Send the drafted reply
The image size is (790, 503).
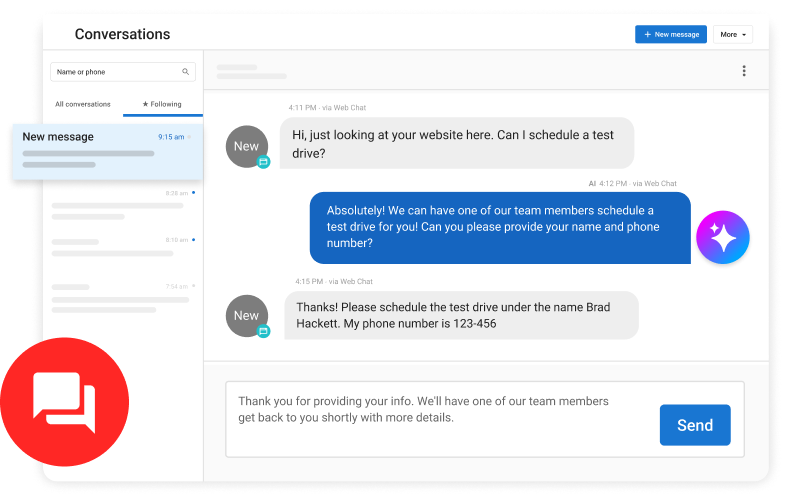coord(695,425)
